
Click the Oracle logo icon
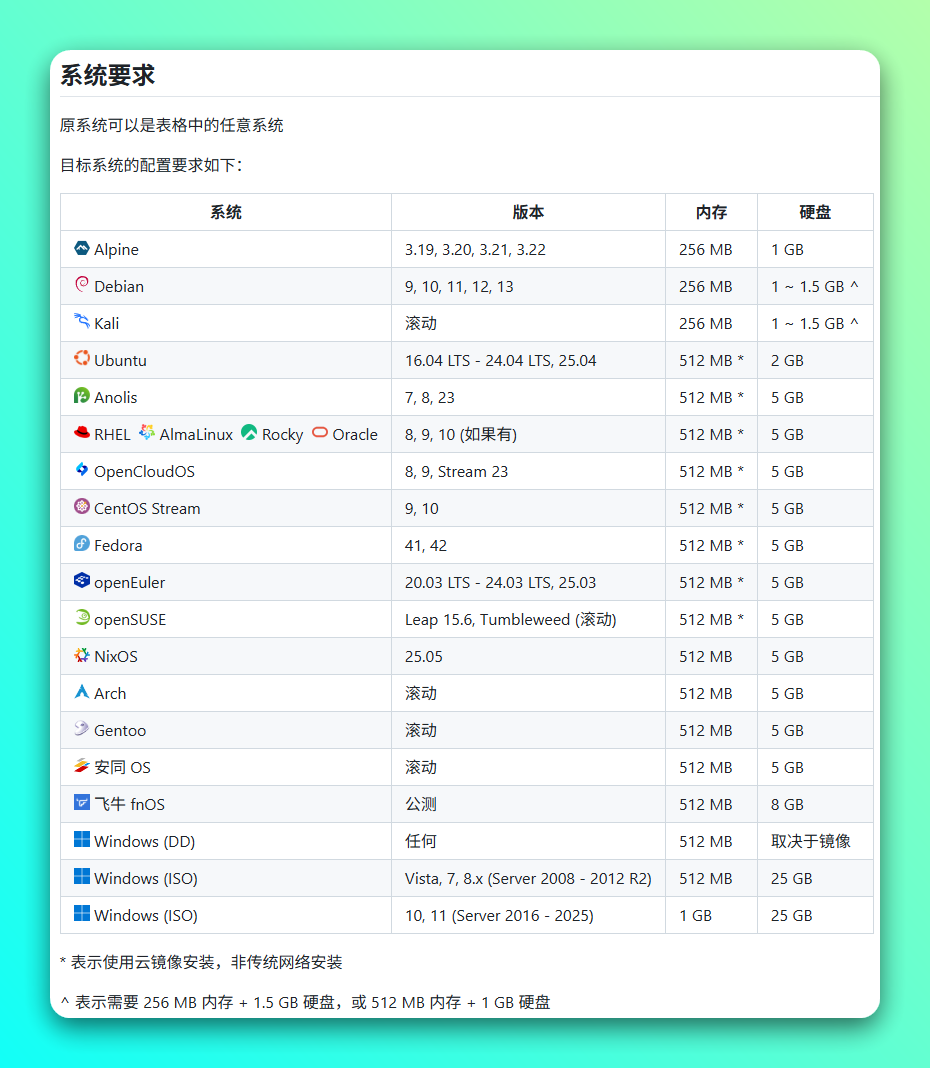(320, 433)
